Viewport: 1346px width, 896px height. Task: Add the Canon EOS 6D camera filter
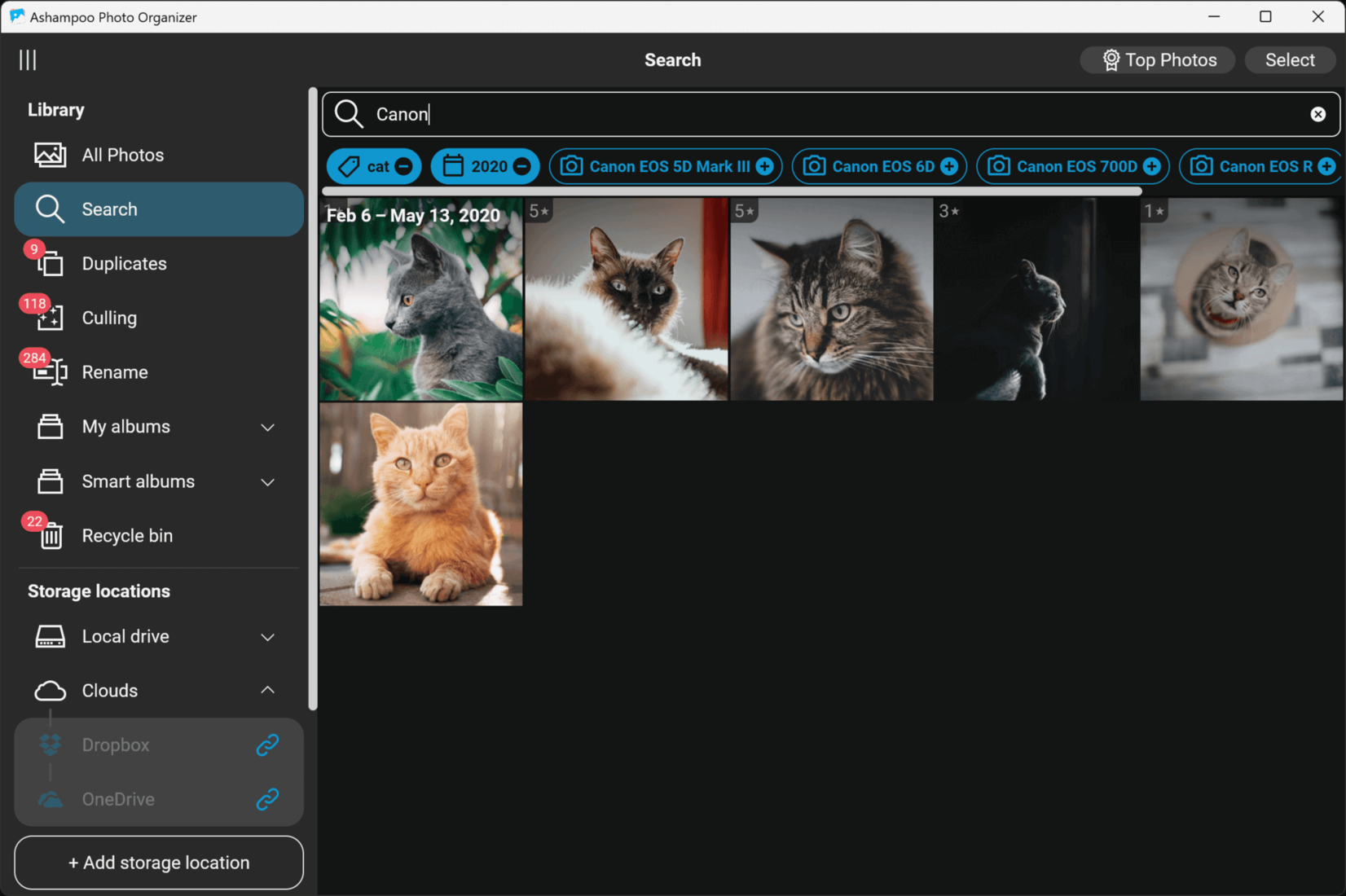948,166
